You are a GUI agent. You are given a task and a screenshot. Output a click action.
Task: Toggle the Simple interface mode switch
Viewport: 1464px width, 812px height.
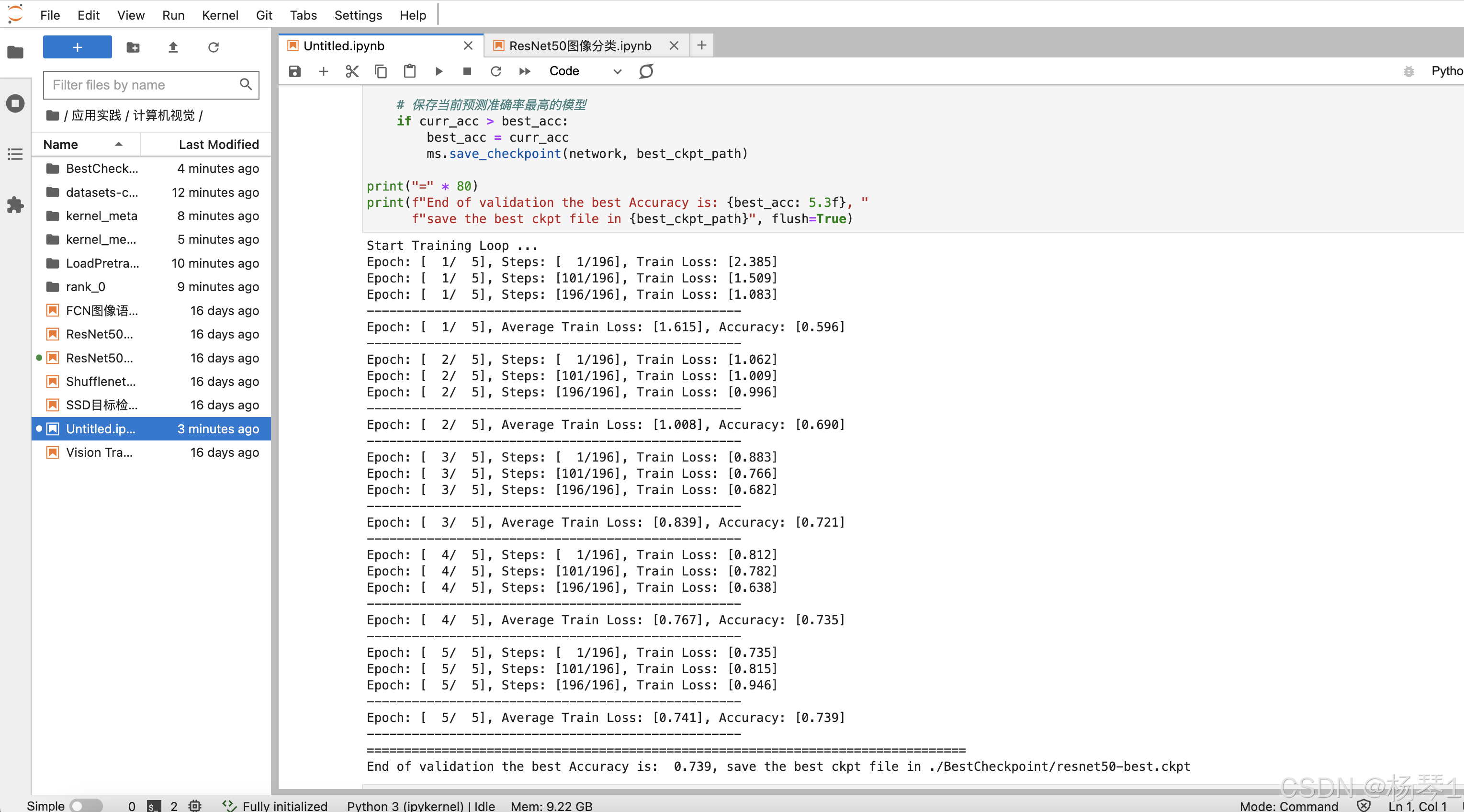coord(86,805)
